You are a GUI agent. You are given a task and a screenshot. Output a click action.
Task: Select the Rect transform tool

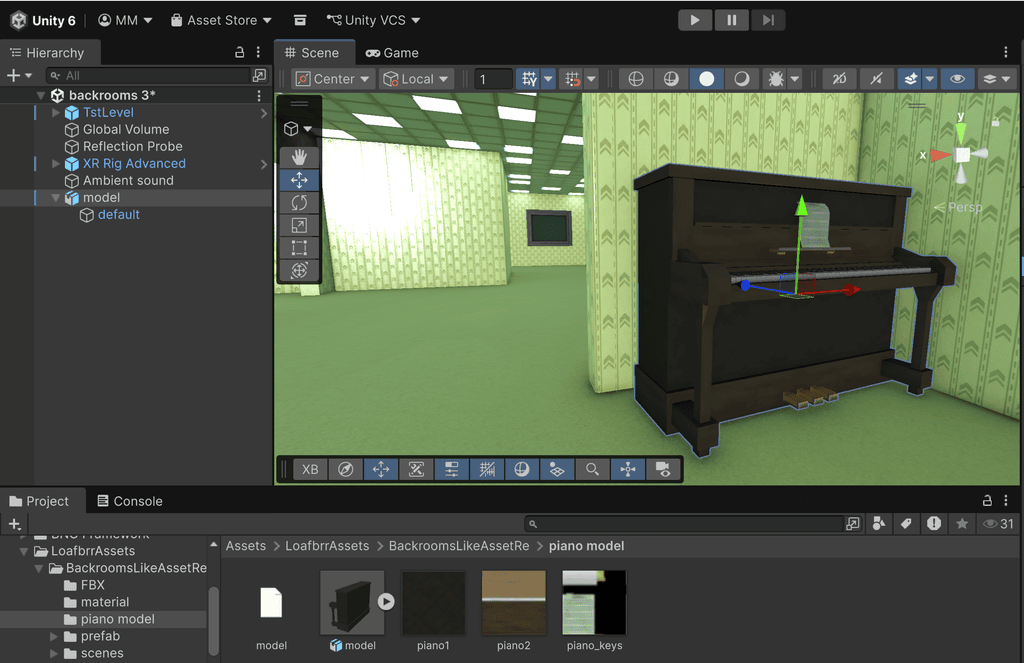tap(299, 248)
